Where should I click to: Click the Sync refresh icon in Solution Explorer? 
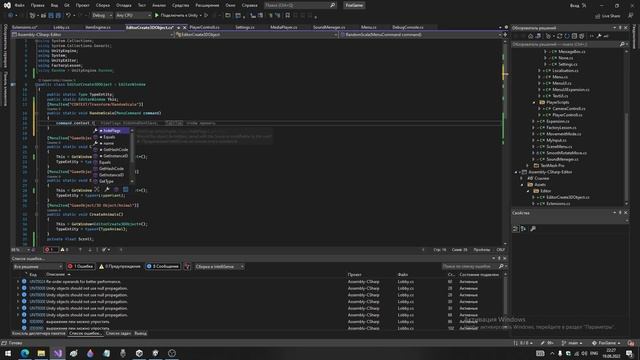[560, 36]
